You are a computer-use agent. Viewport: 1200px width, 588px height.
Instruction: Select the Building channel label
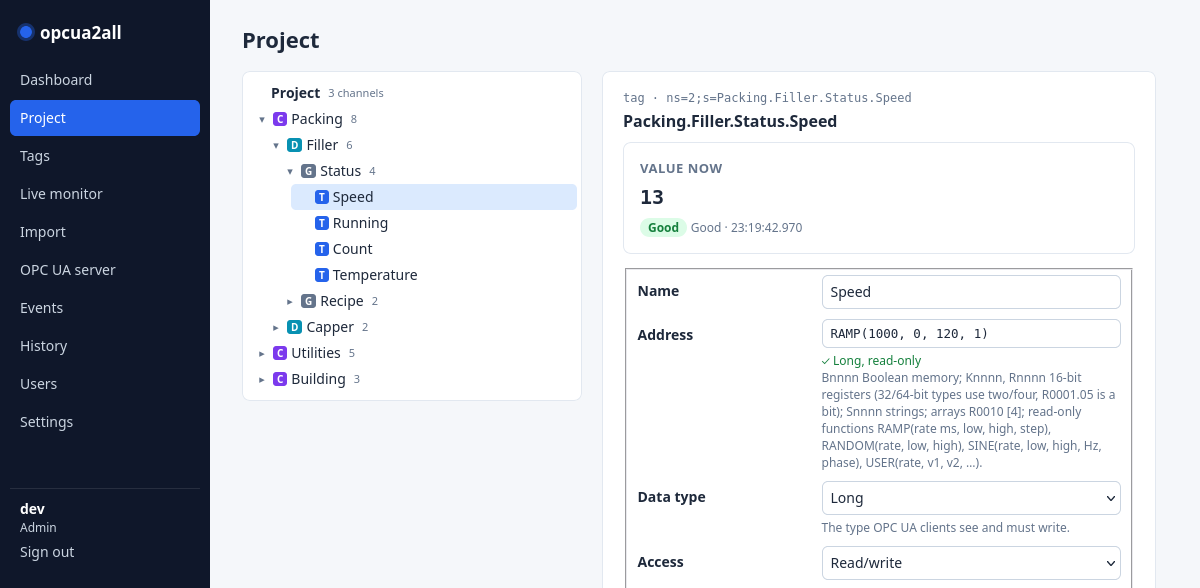(x=318, y=379)
